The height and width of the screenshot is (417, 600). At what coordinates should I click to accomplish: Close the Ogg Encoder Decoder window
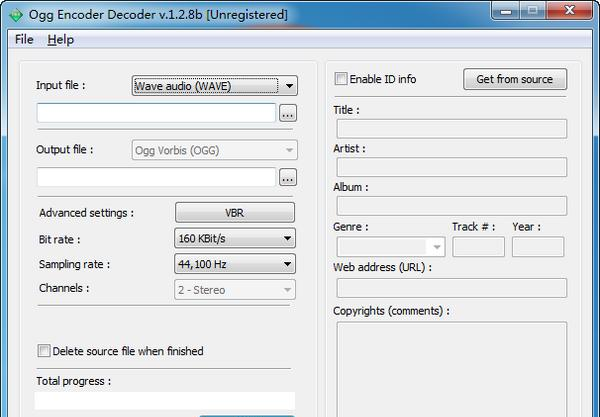pos(570,11)
